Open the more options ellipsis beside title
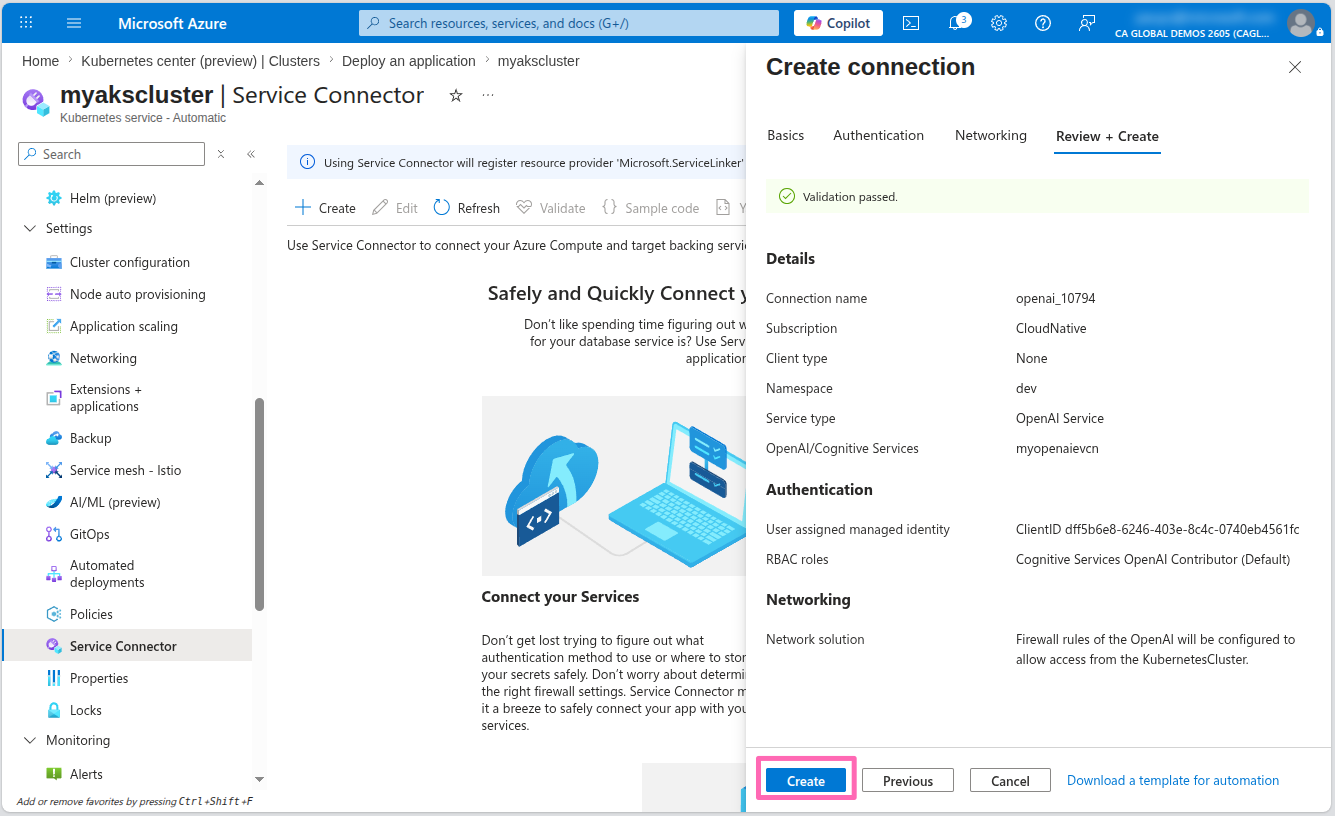Image resolution: width=1335 pixels, height=816 pixels. click(488, 95)
